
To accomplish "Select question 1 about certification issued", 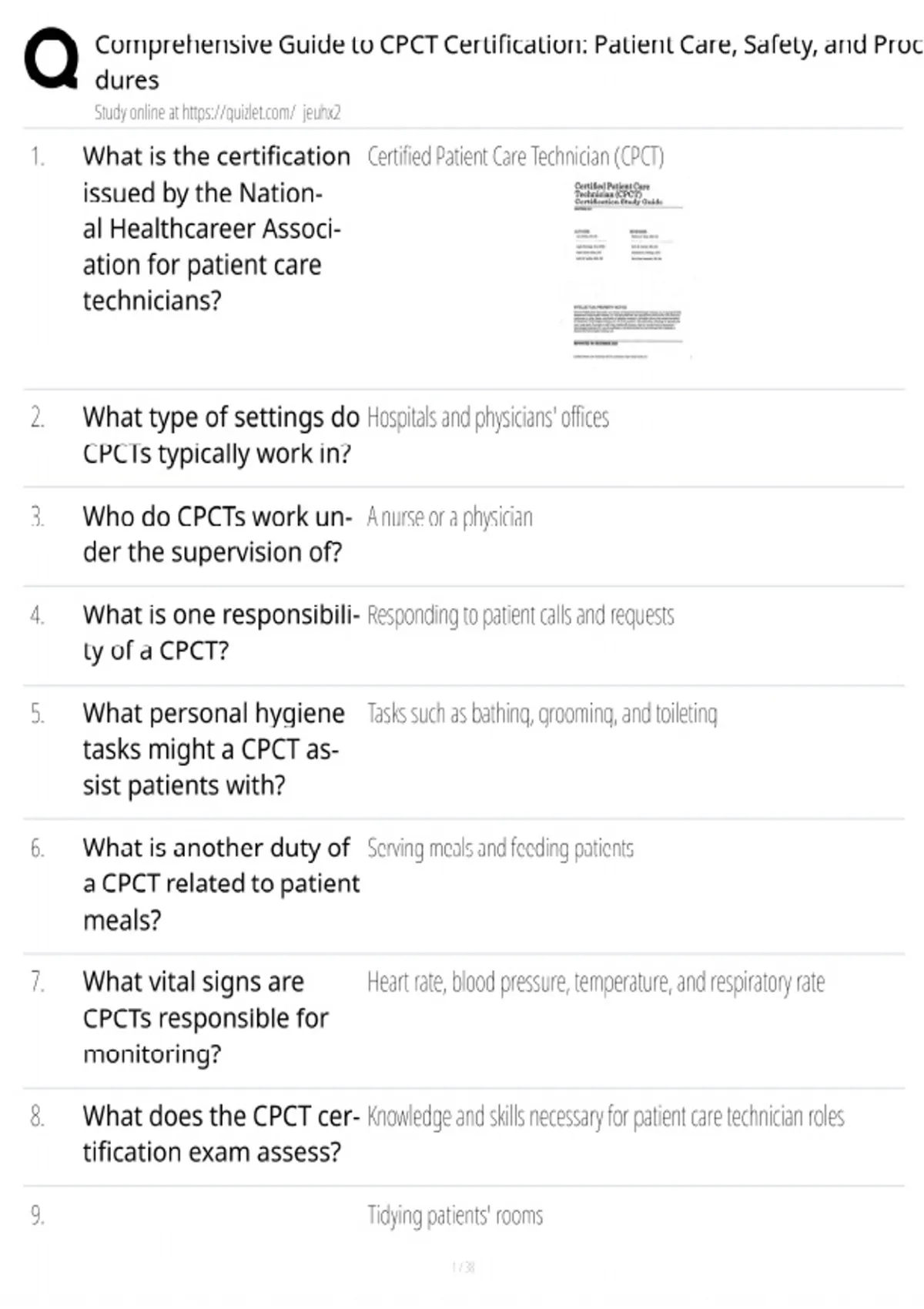I will click(x=216, y=229).
